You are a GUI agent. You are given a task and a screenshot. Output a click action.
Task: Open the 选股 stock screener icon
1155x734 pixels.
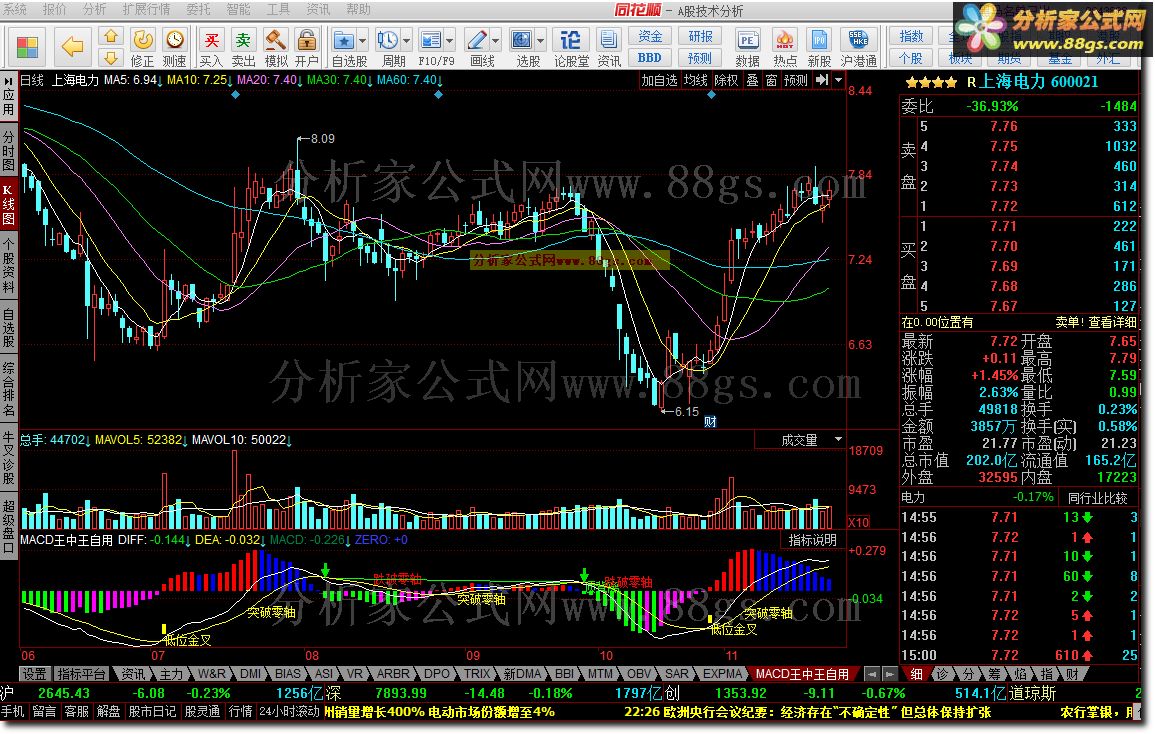[522, 40]
